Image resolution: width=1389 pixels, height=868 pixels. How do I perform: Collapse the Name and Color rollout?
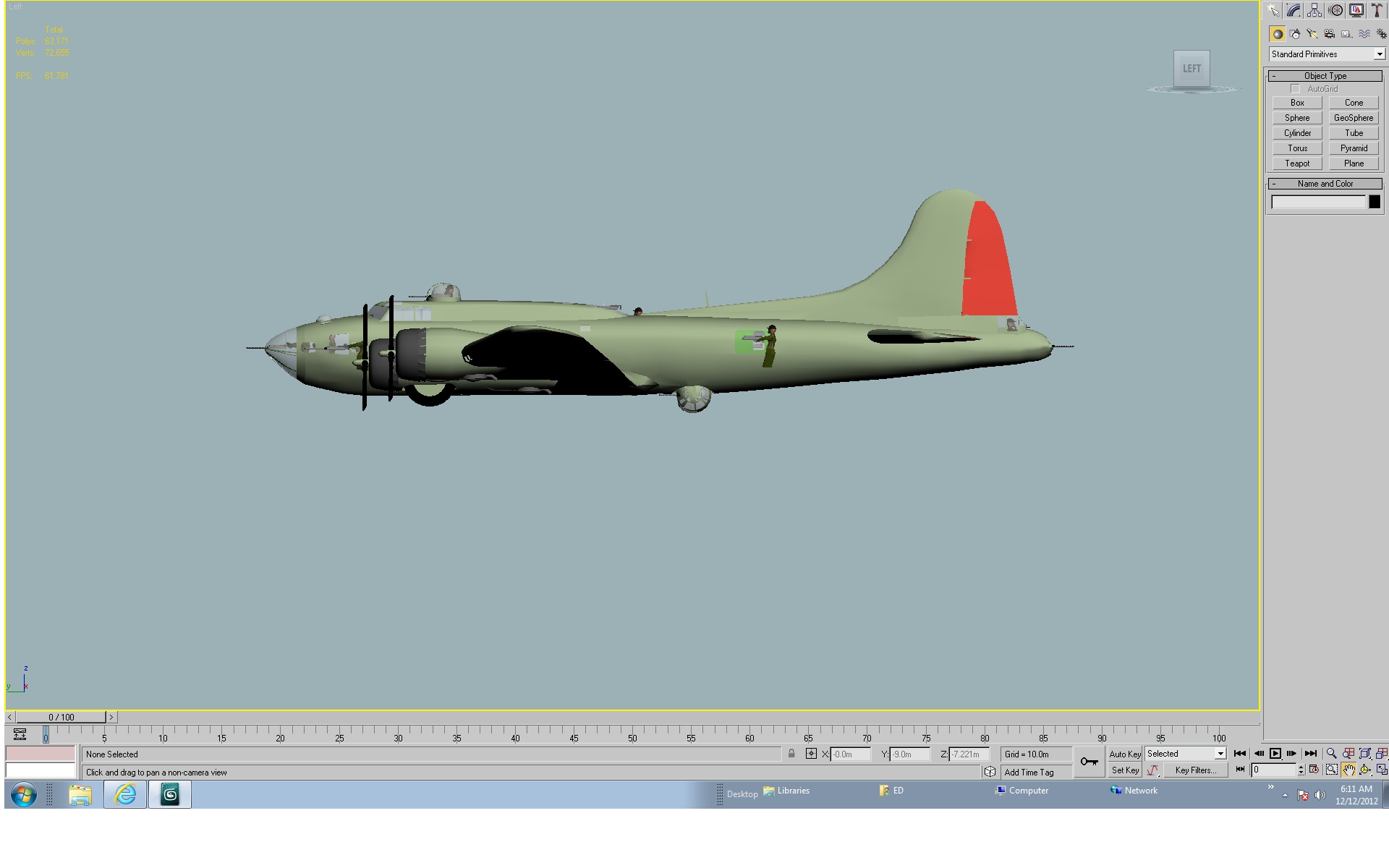tap(1325, 184)
